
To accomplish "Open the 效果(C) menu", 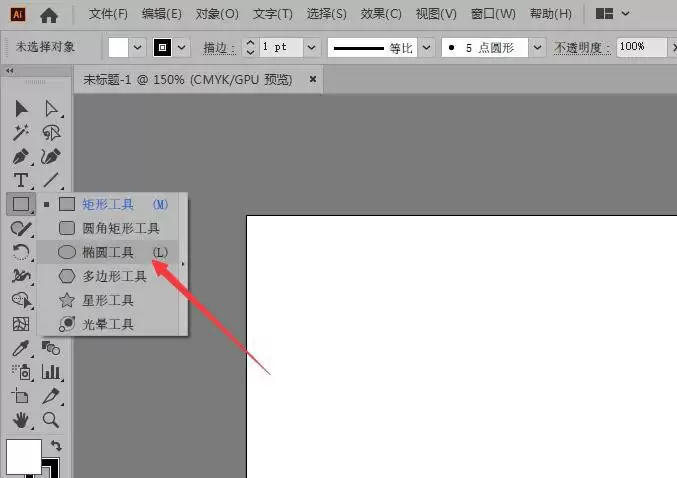I will pyautogui.click(x=381, y=14).
